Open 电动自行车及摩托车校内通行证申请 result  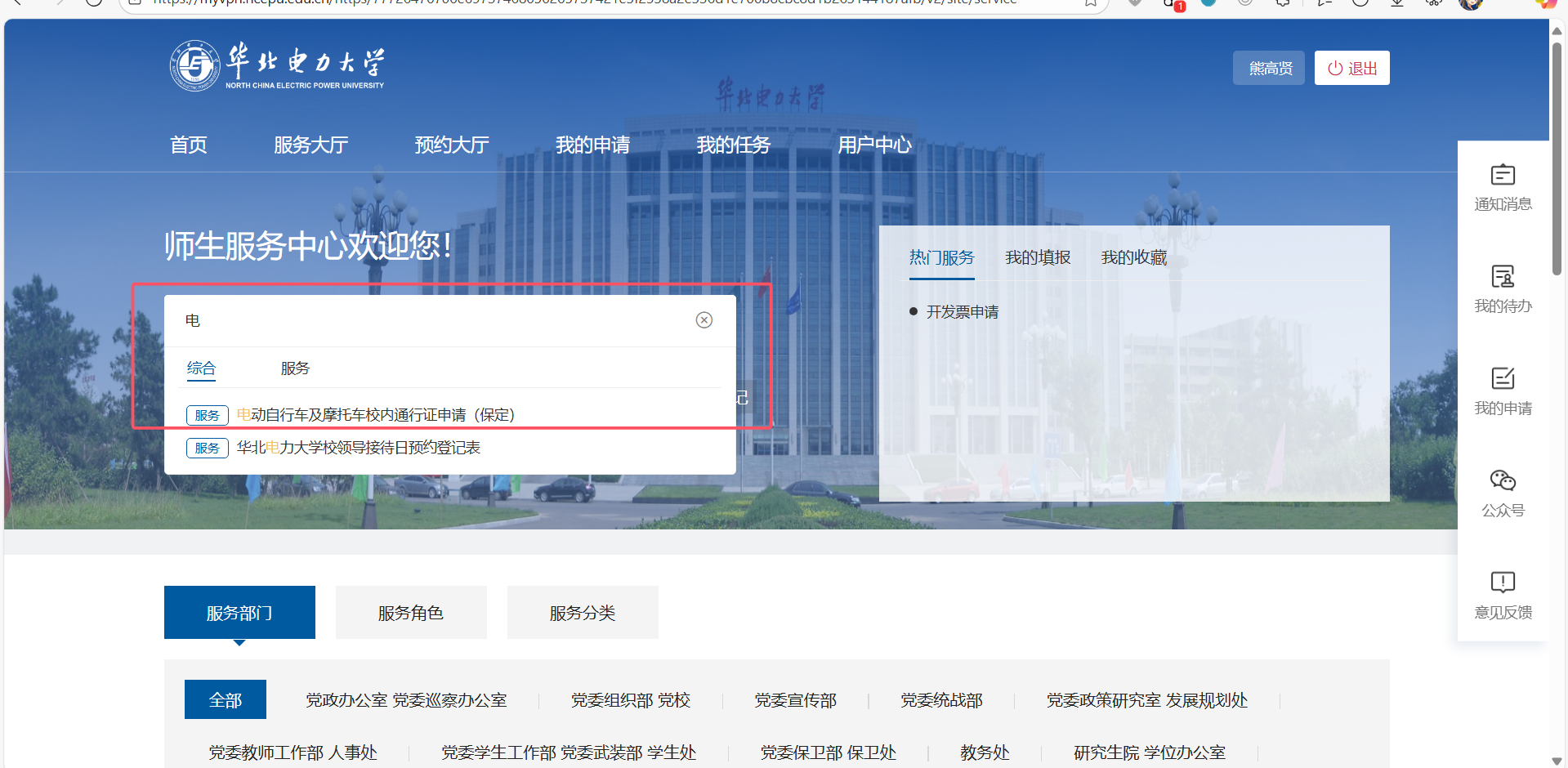click(x=376, y=415)
